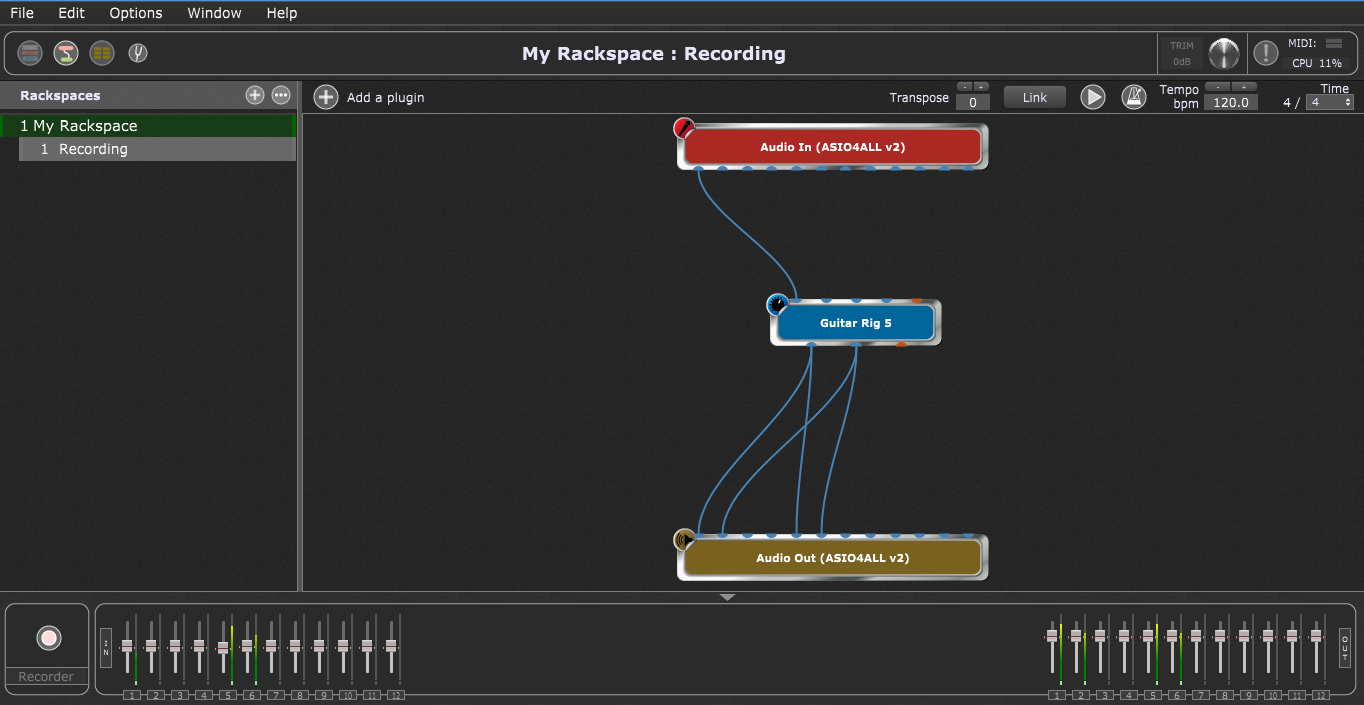Screen dimensions: 1364x705
Task: Click the TRIM 0dB display
Action: click(1182, 53)
